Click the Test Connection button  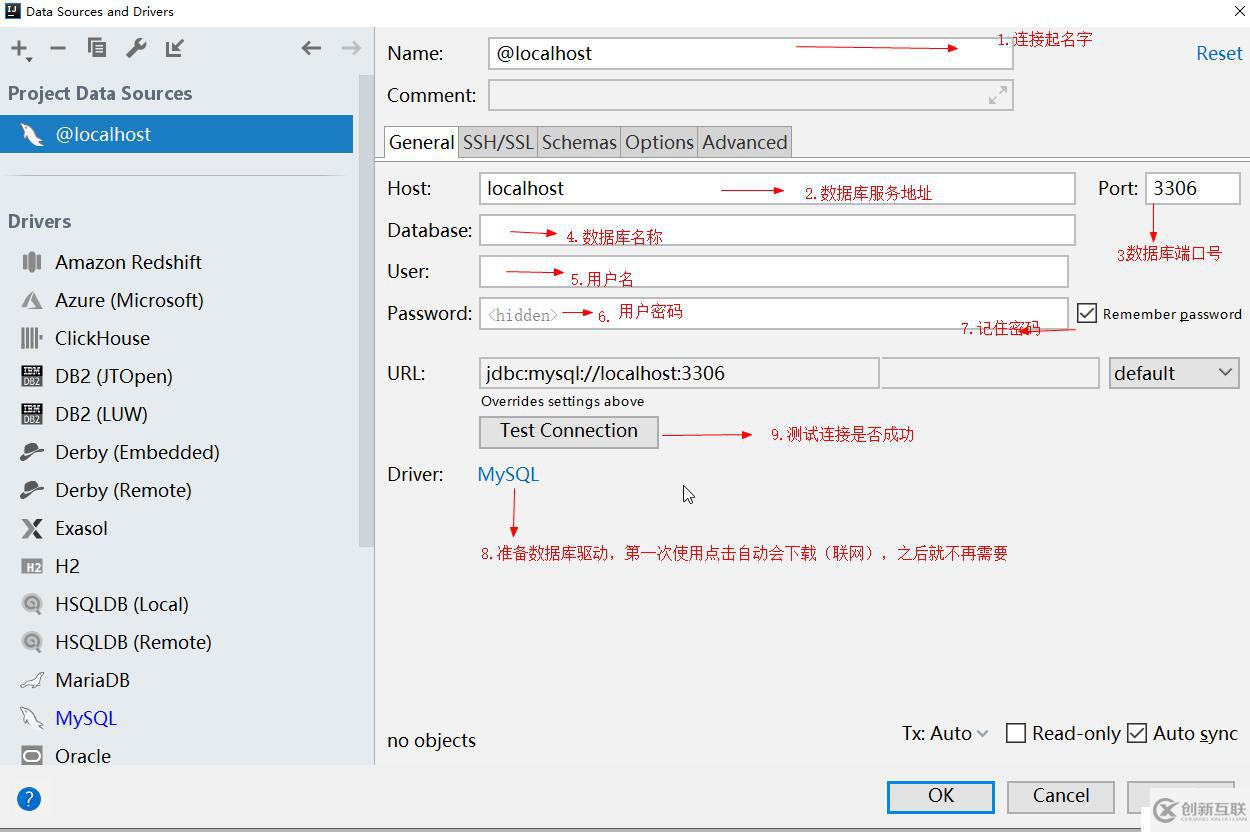point(569,431)
